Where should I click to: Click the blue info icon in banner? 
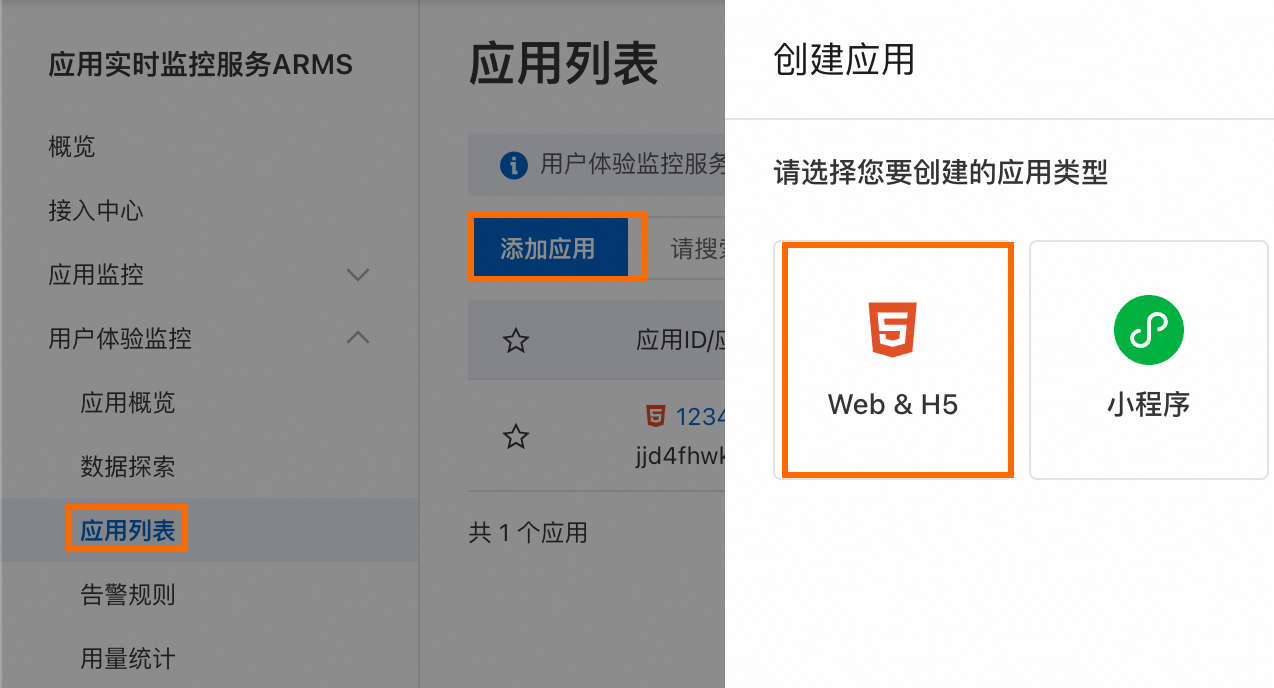(x=513, y=165)
